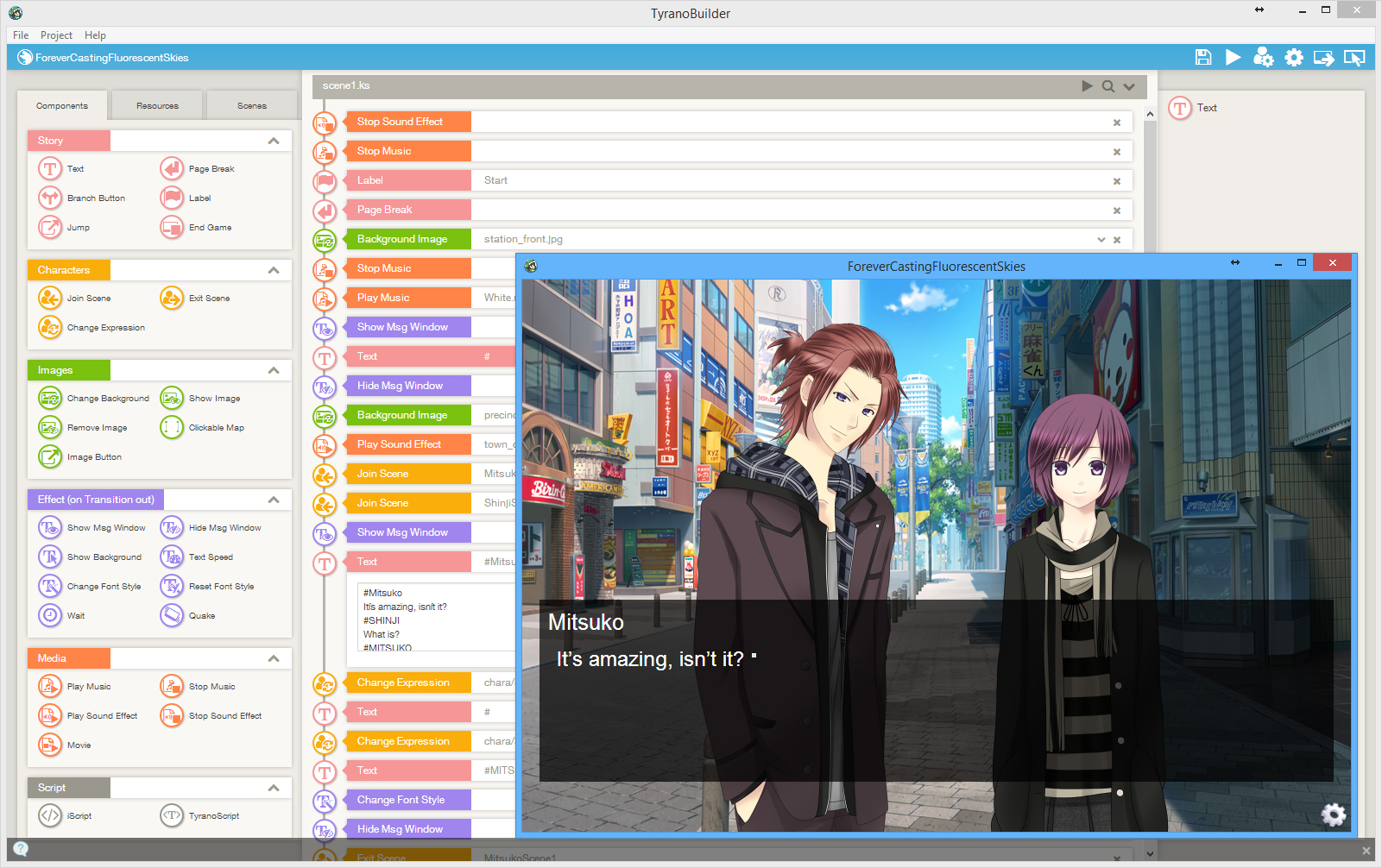1382x868 pixels.
Task: Open search with the magnifier icon
Action: [x=1108, y=85]
